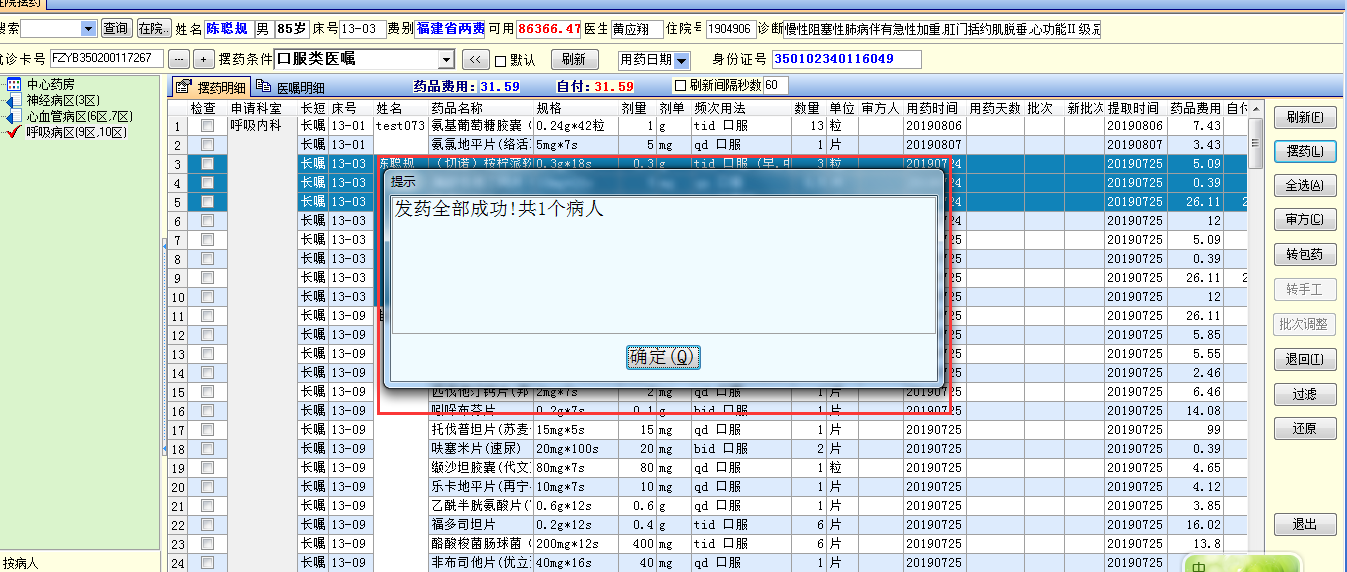1347x572 pixels.
Task: Click 福多司坦片 drug name cell
Action: click(x=481, y=525)
